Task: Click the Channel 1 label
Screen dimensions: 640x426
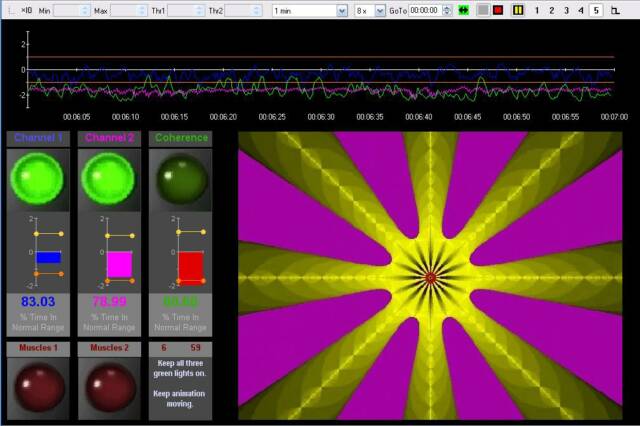Action: [38, 138]
